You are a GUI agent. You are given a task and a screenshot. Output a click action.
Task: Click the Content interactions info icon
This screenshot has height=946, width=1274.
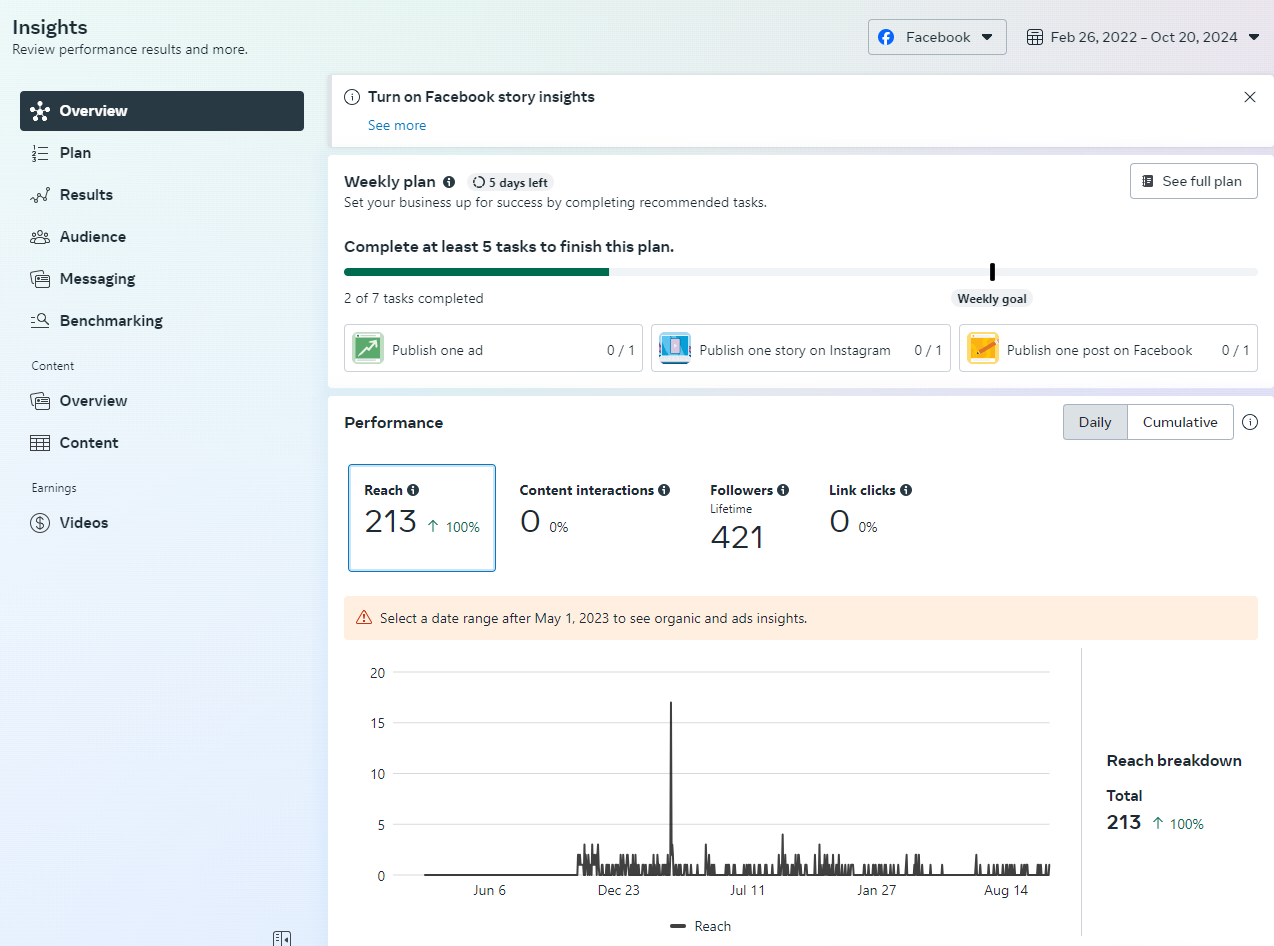pyautogui.click(x=664, y=490)
